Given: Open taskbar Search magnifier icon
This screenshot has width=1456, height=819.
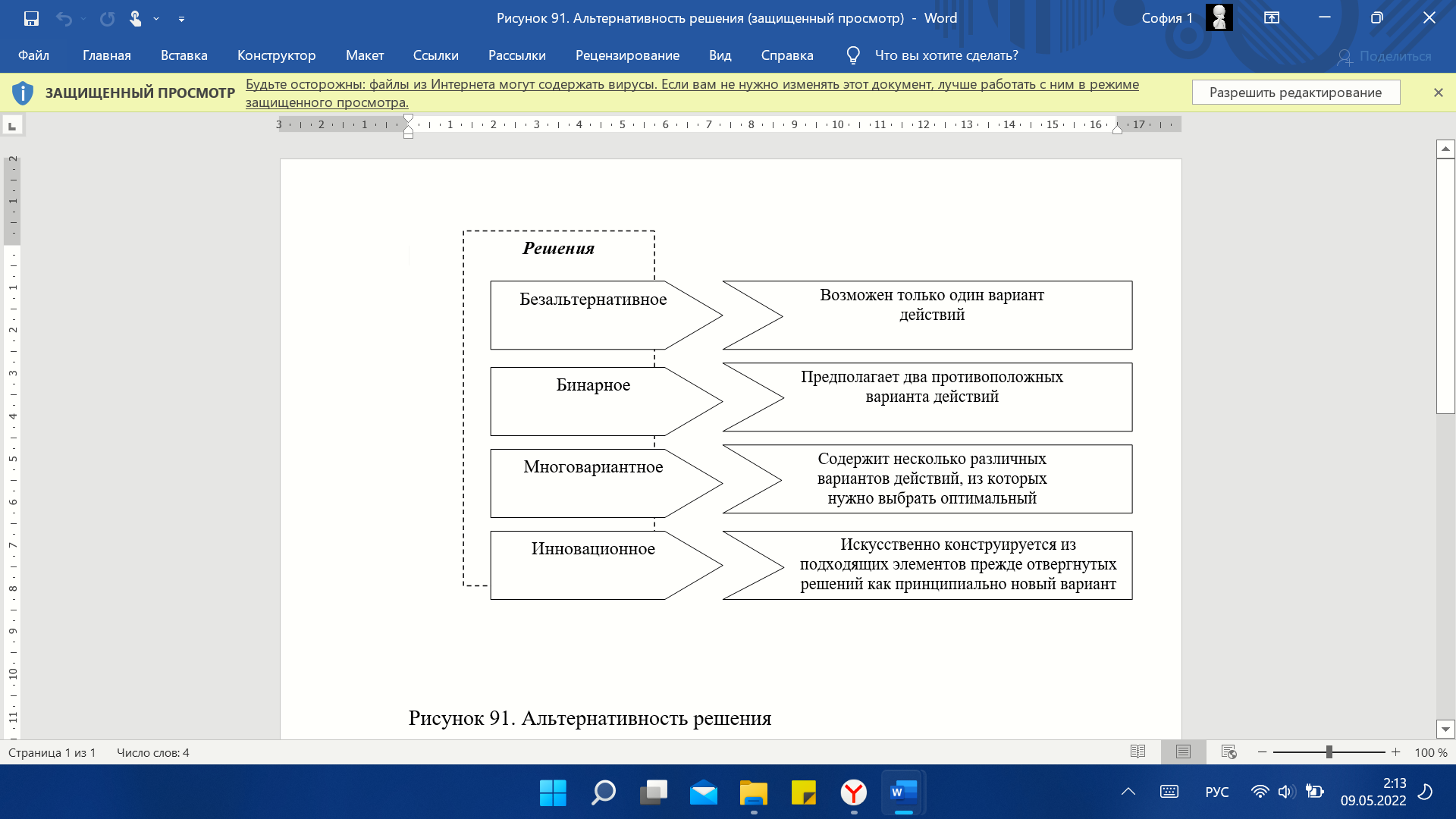Looking at the screenshot, I should coord(603,793).
